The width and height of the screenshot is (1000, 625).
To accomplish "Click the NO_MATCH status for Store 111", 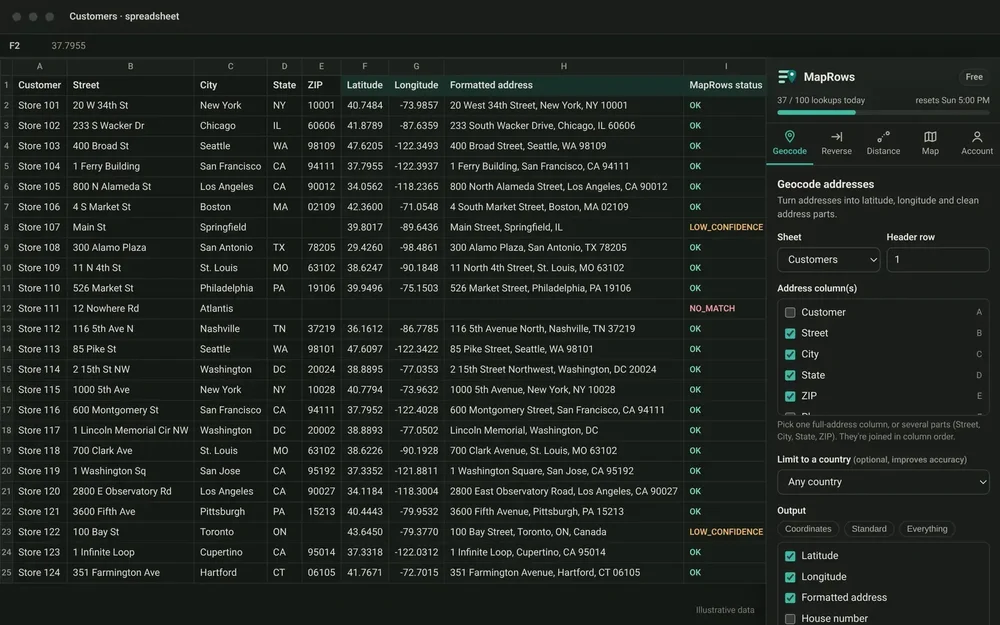I will pyautogui.click(x=712, y=309).
